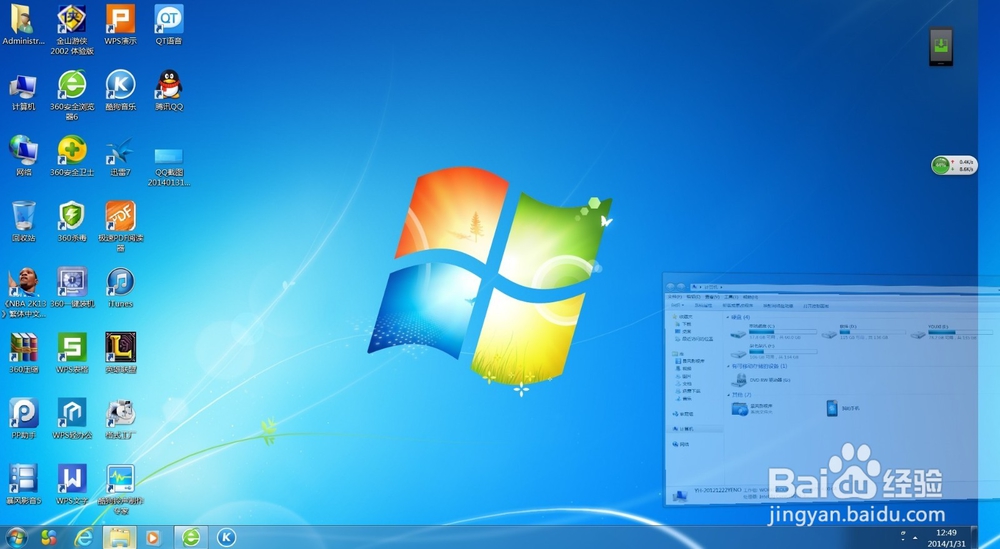Open the 网络 desktop icon
Screen dimensions: 1000x549
[x=24, y=156]
